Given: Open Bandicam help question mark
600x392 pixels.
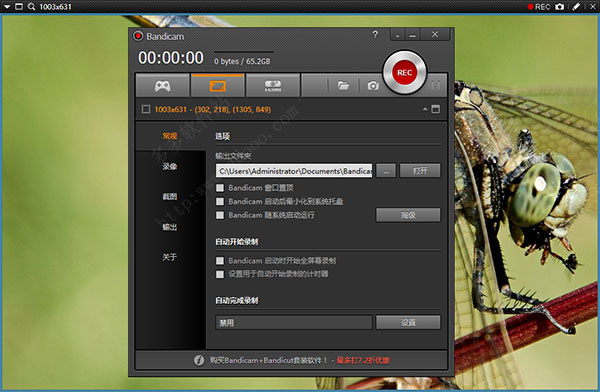Looking at the screenshot, I should 375,35.
